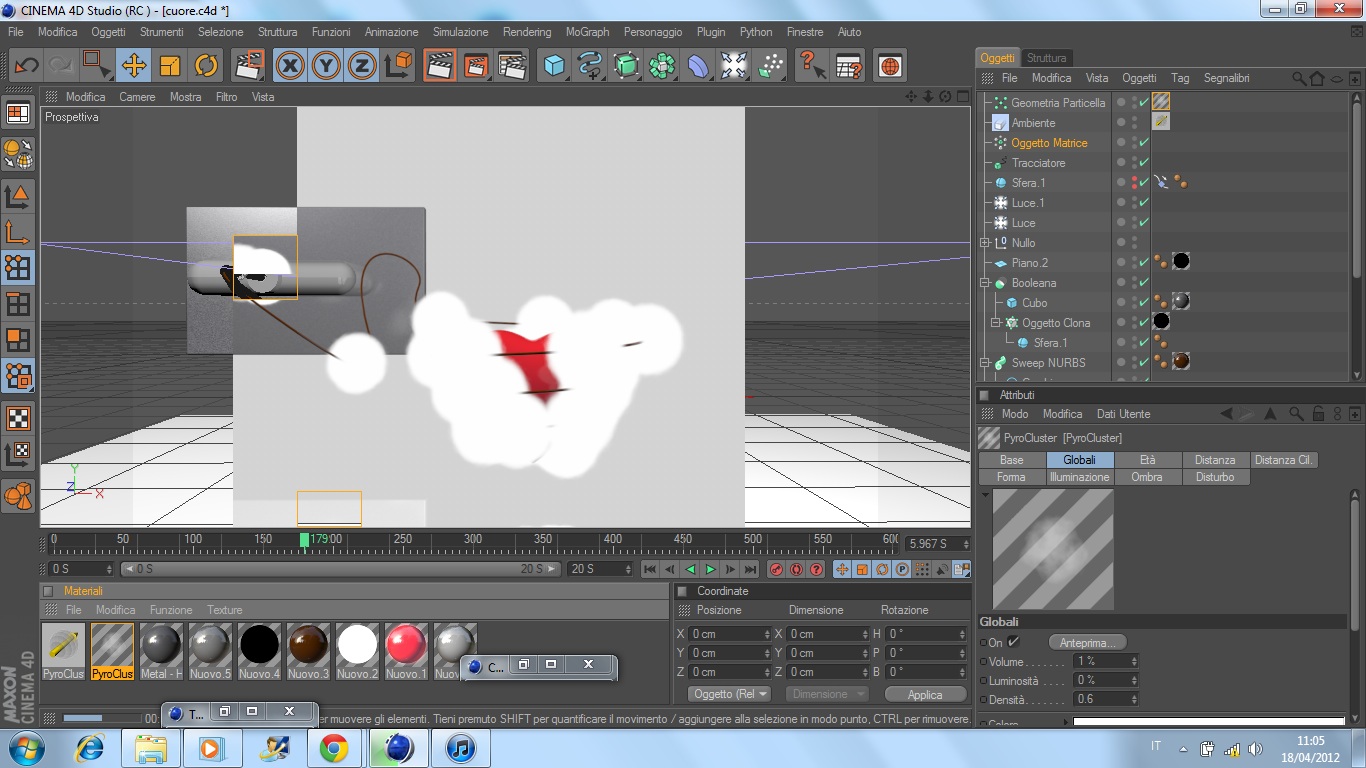Toggle the enable checkmark for Piano.2

pyautogui.click(x=1144, y=262)
